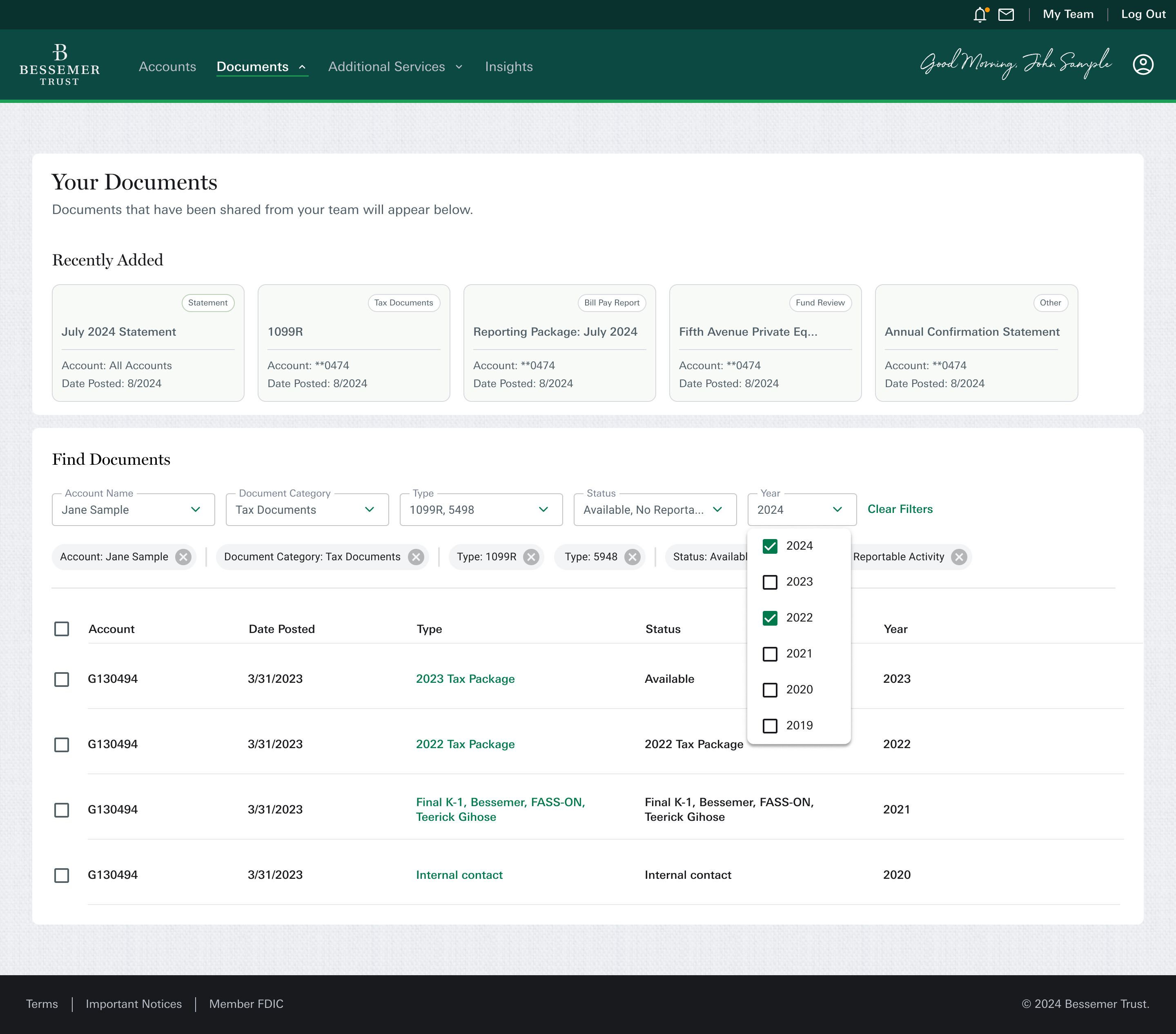The width and height of the screenshot is (1176, 1034).
Task: Click the Status: Available filter chip
Action: tap(706, 557)
